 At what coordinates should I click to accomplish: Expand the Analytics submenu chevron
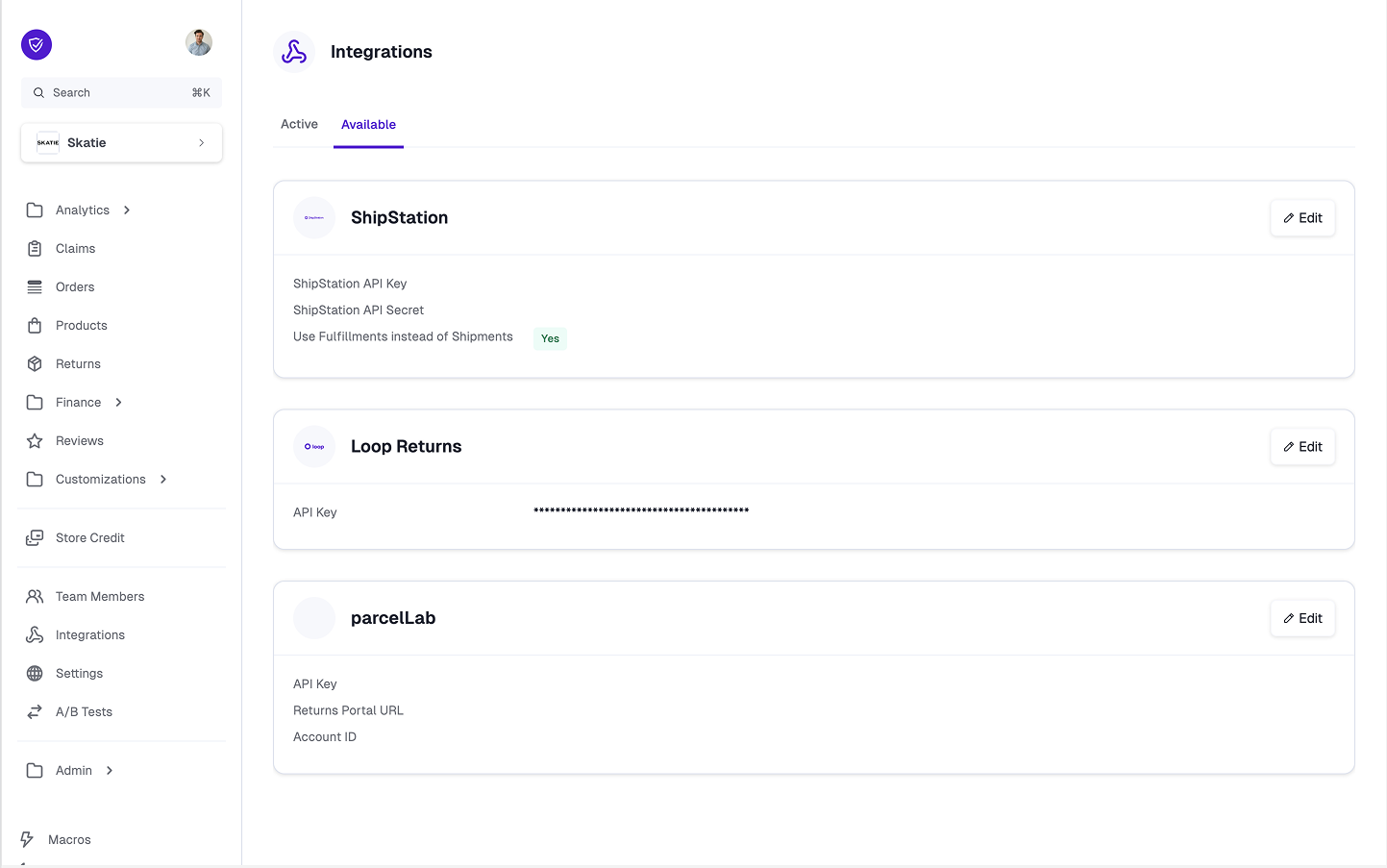coord(127,210)
